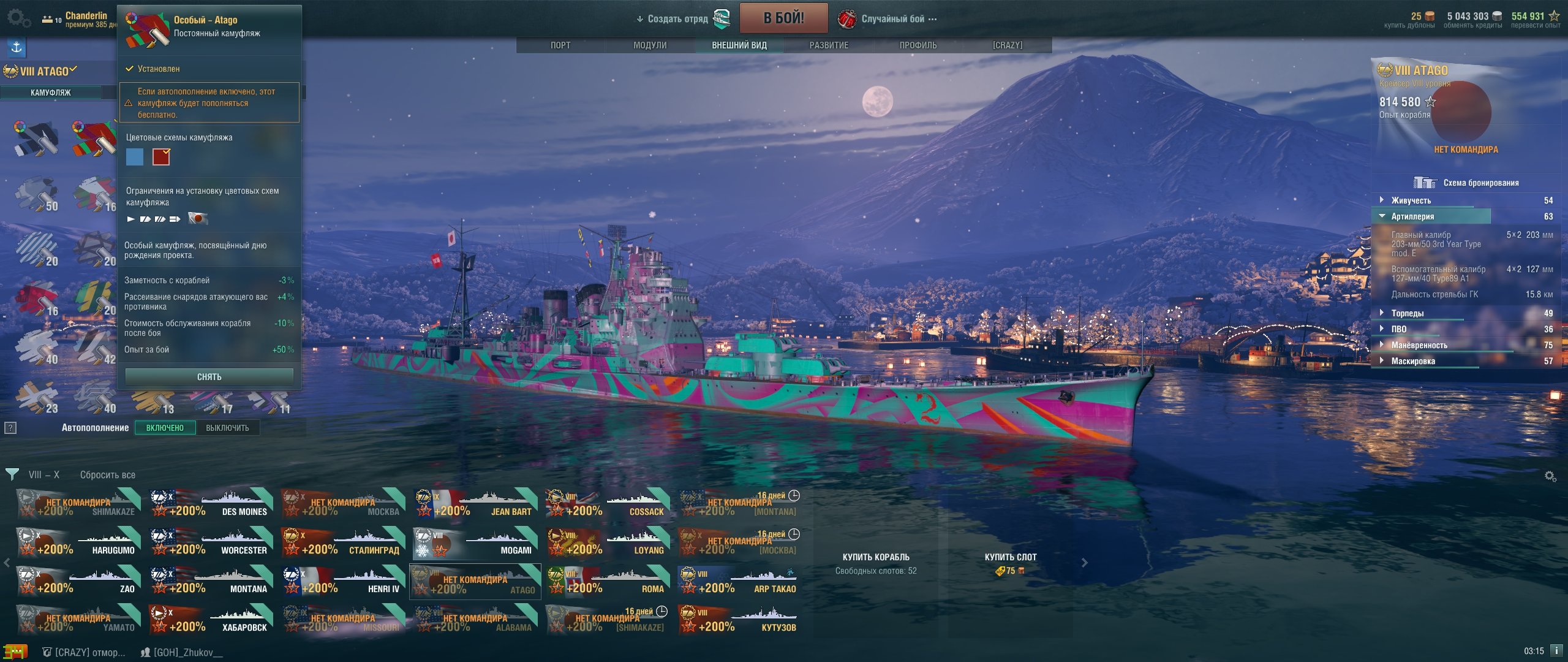Open the armor scheme viewer icon

pyautogui.click(x=1425, y=183)
